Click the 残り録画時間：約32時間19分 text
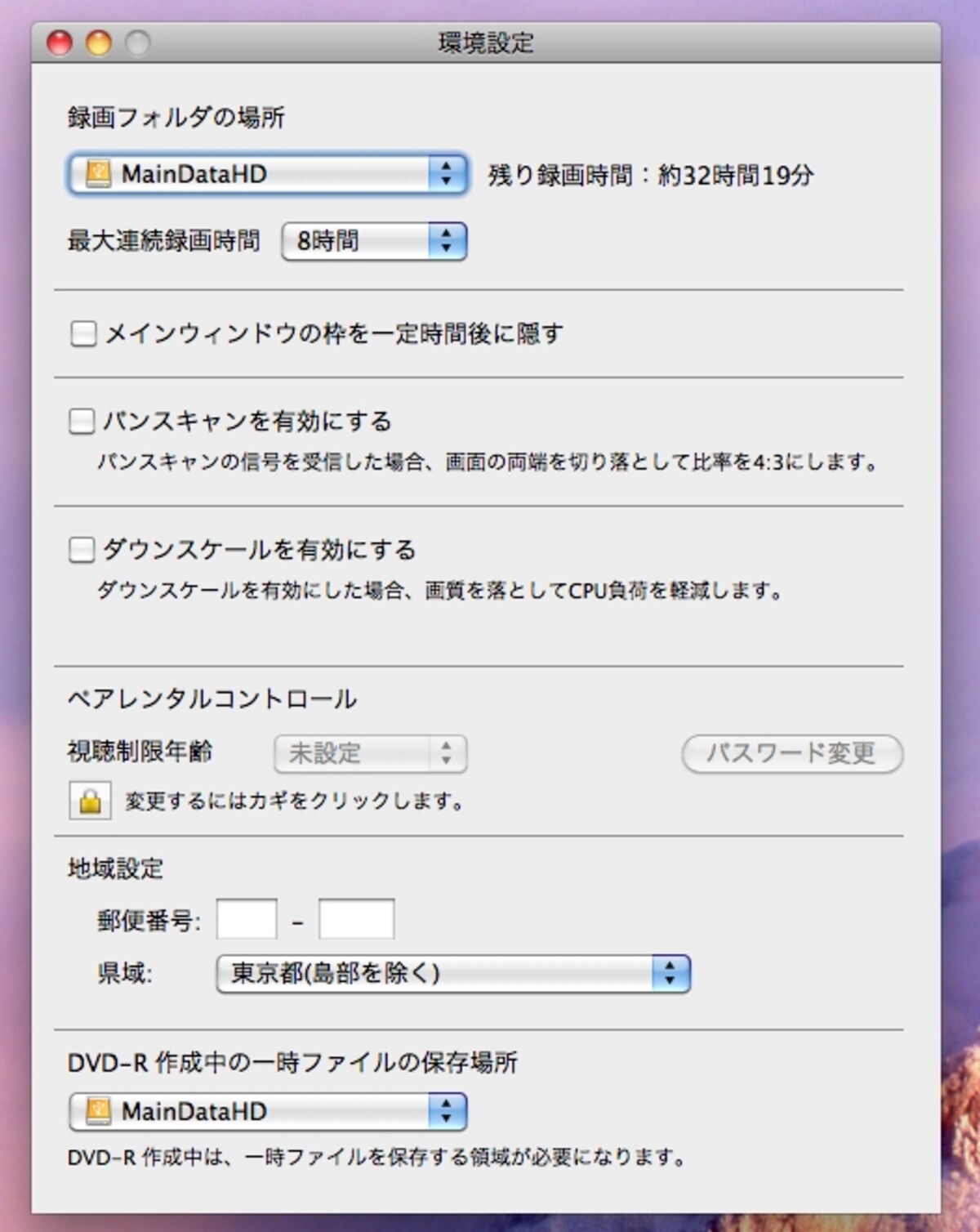The width and height of the screenshot is (980, 1232). pos(651,175)
